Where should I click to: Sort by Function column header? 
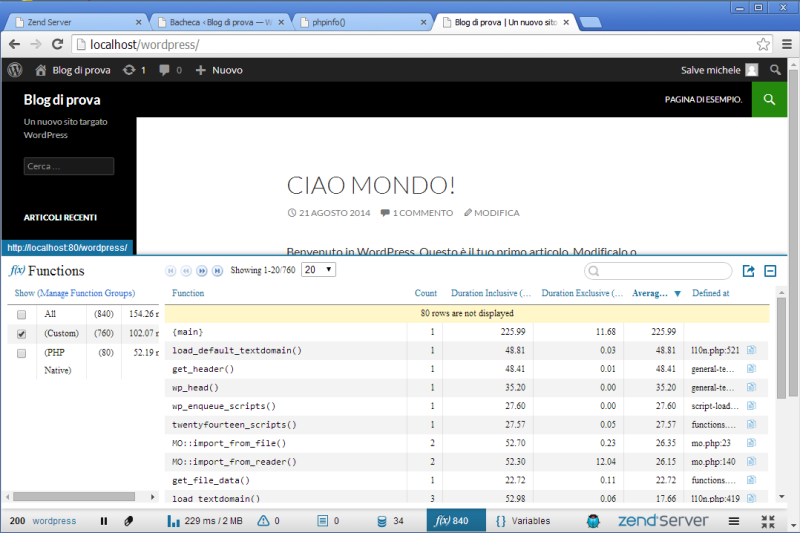(188, 293)
